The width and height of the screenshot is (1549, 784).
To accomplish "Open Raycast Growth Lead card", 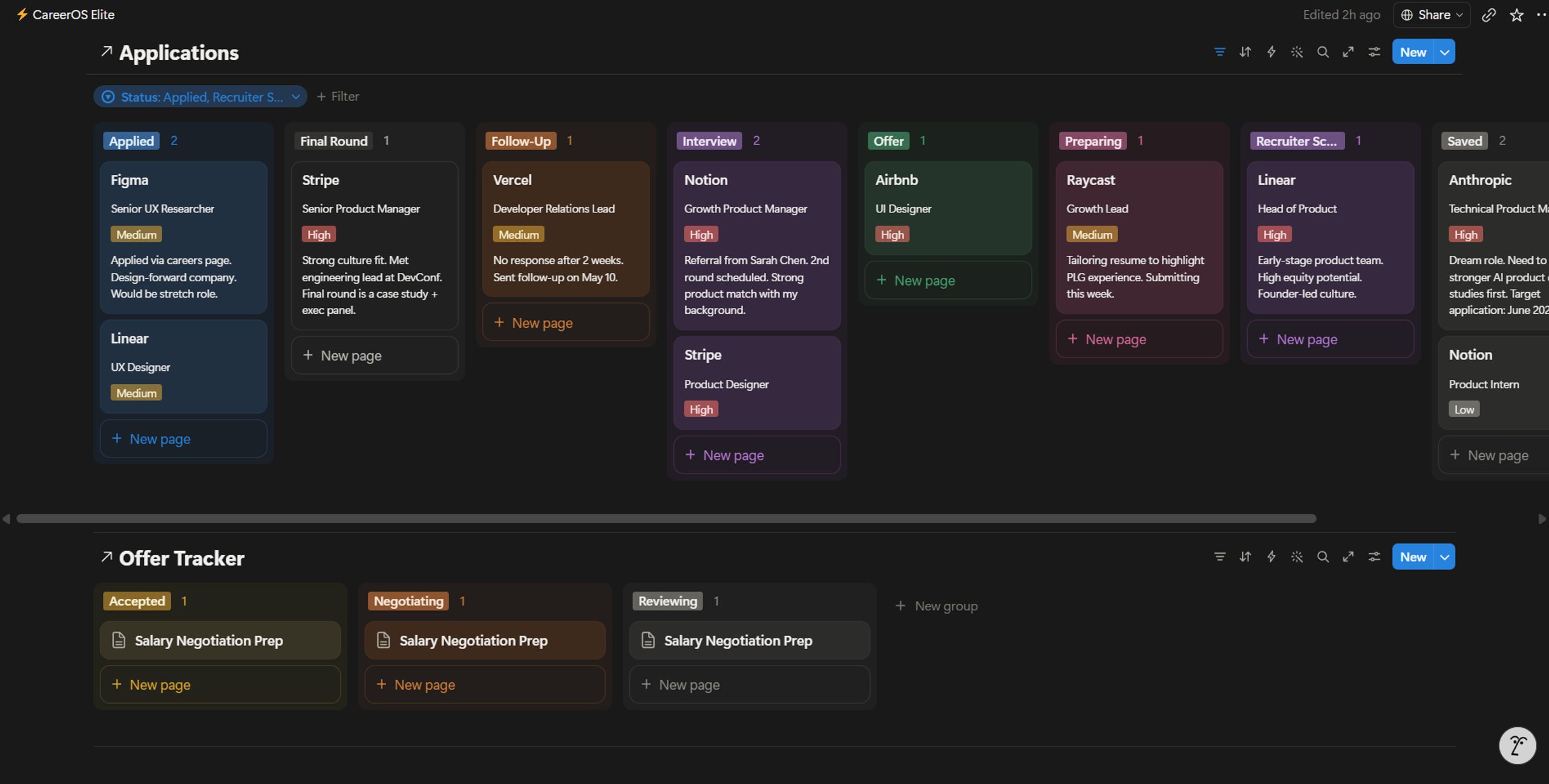I will point(1139,237).
